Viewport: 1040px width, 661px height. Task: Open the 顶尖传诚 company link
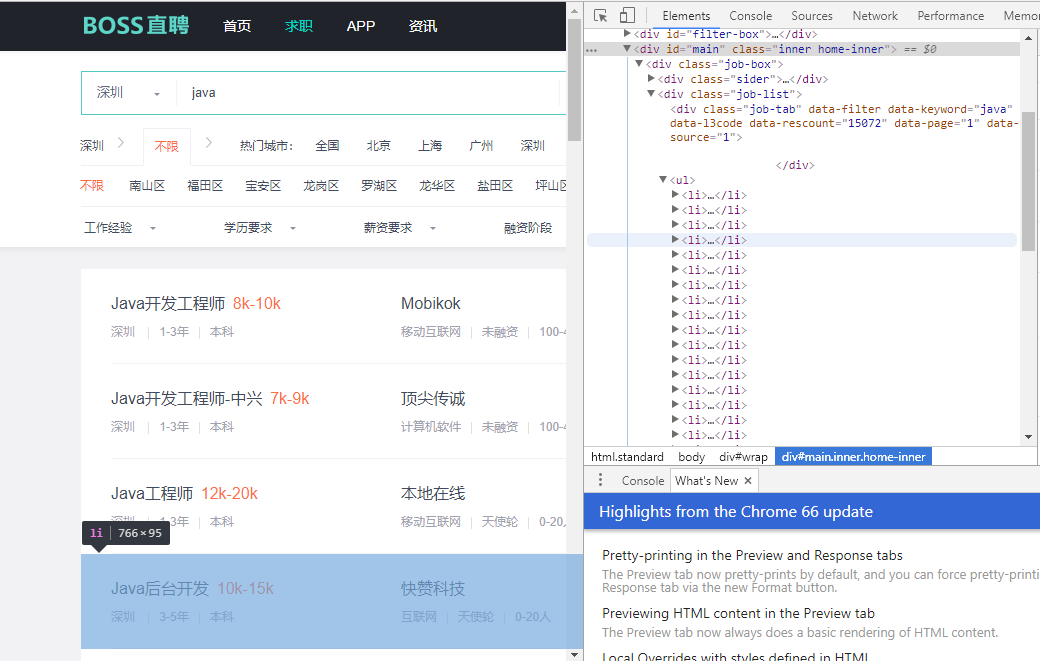[x=433, y=398]
